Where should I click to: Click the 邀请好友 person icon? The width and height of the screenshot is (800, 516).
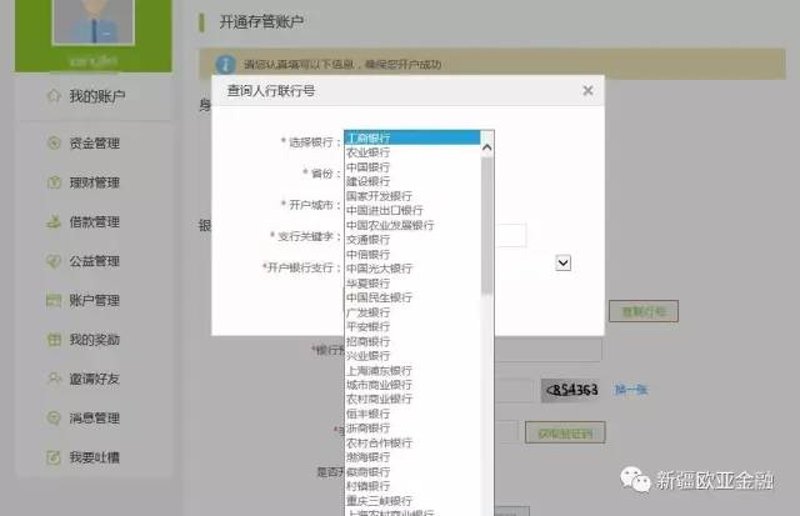click(54, 379)
